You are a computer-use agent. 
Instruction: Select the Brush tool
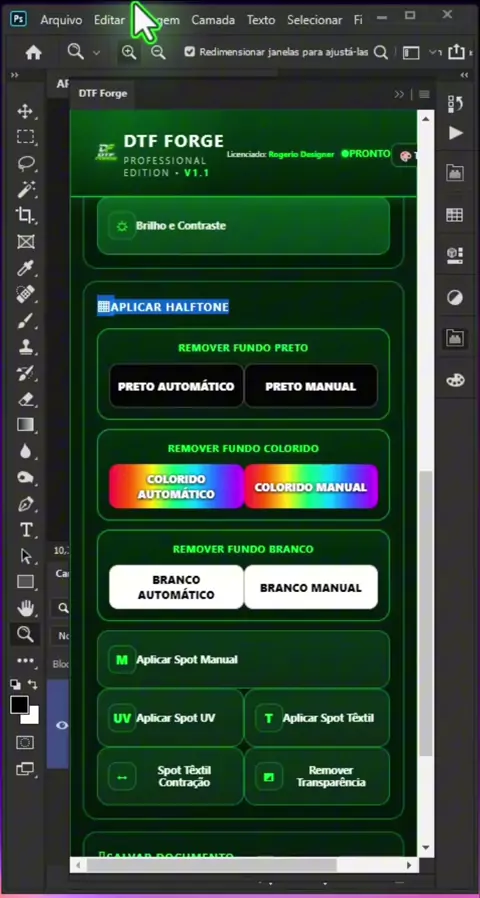[x=25, y=321]
